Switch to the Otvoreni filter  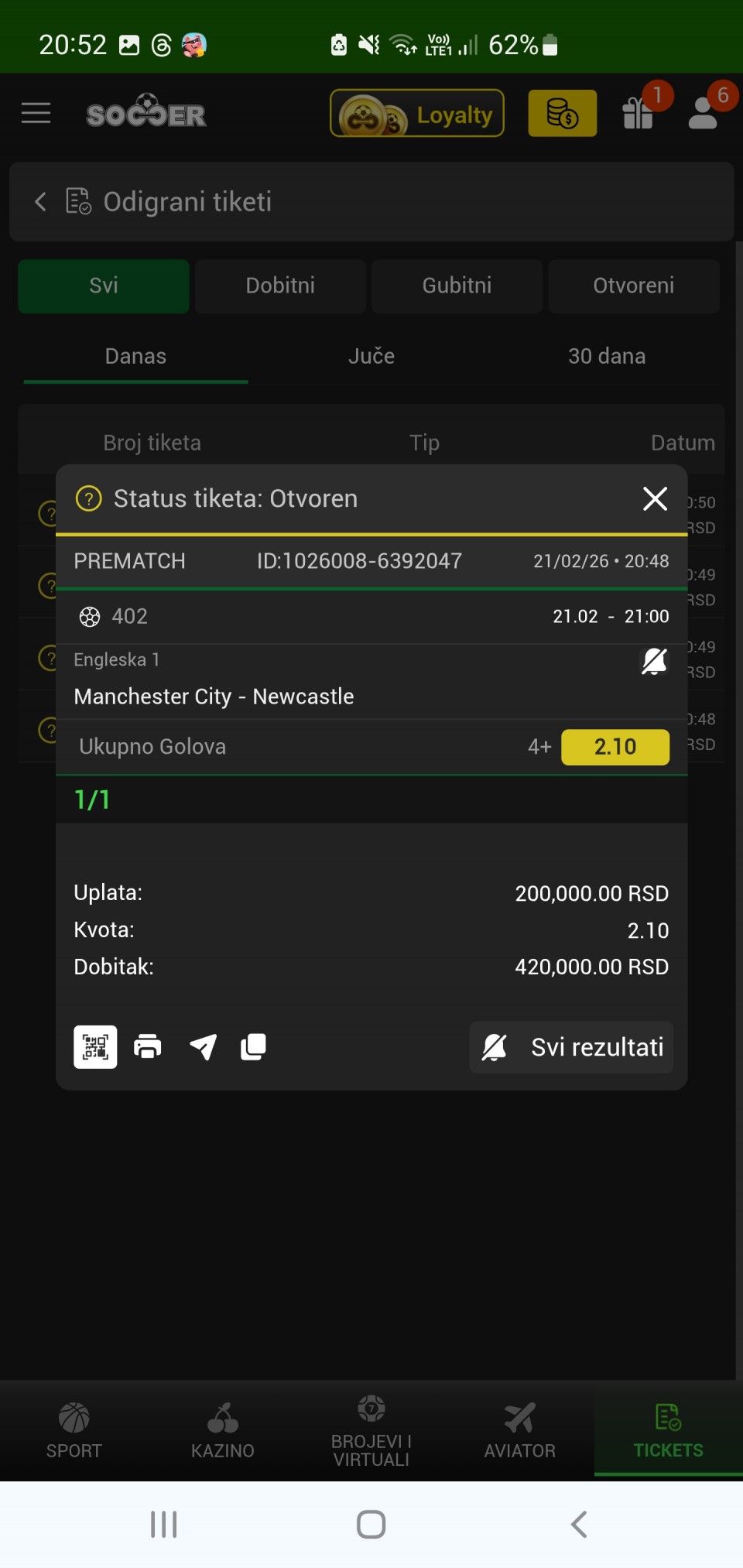pyautogui.click(x=633, y=286)
